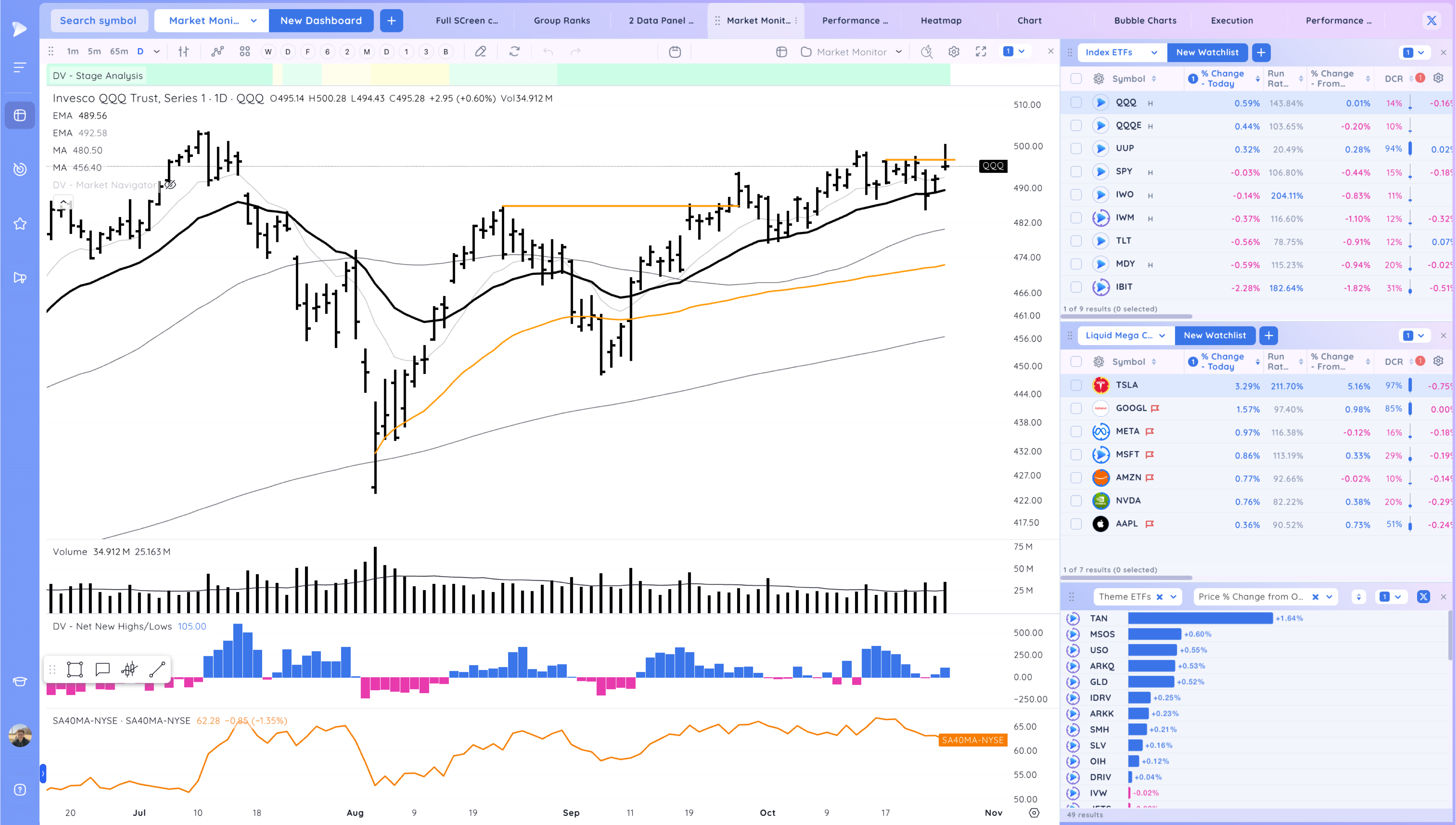Pick the callout note tool
Image resolution: width=1456 pixels, height=825 pixels.
coord(103,669)
